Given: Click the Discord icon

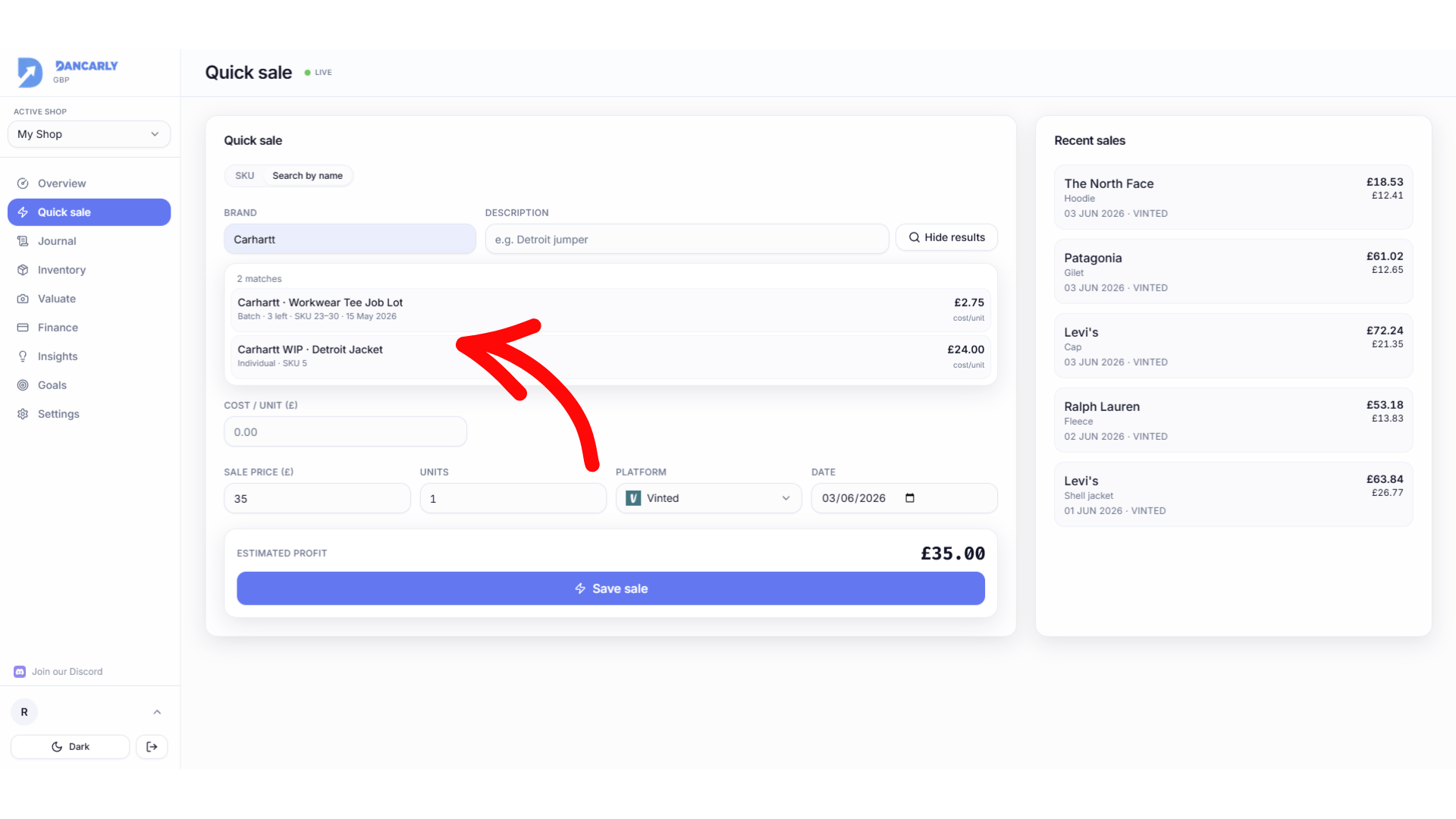Looking at the screenshot, I should (20, 672).
